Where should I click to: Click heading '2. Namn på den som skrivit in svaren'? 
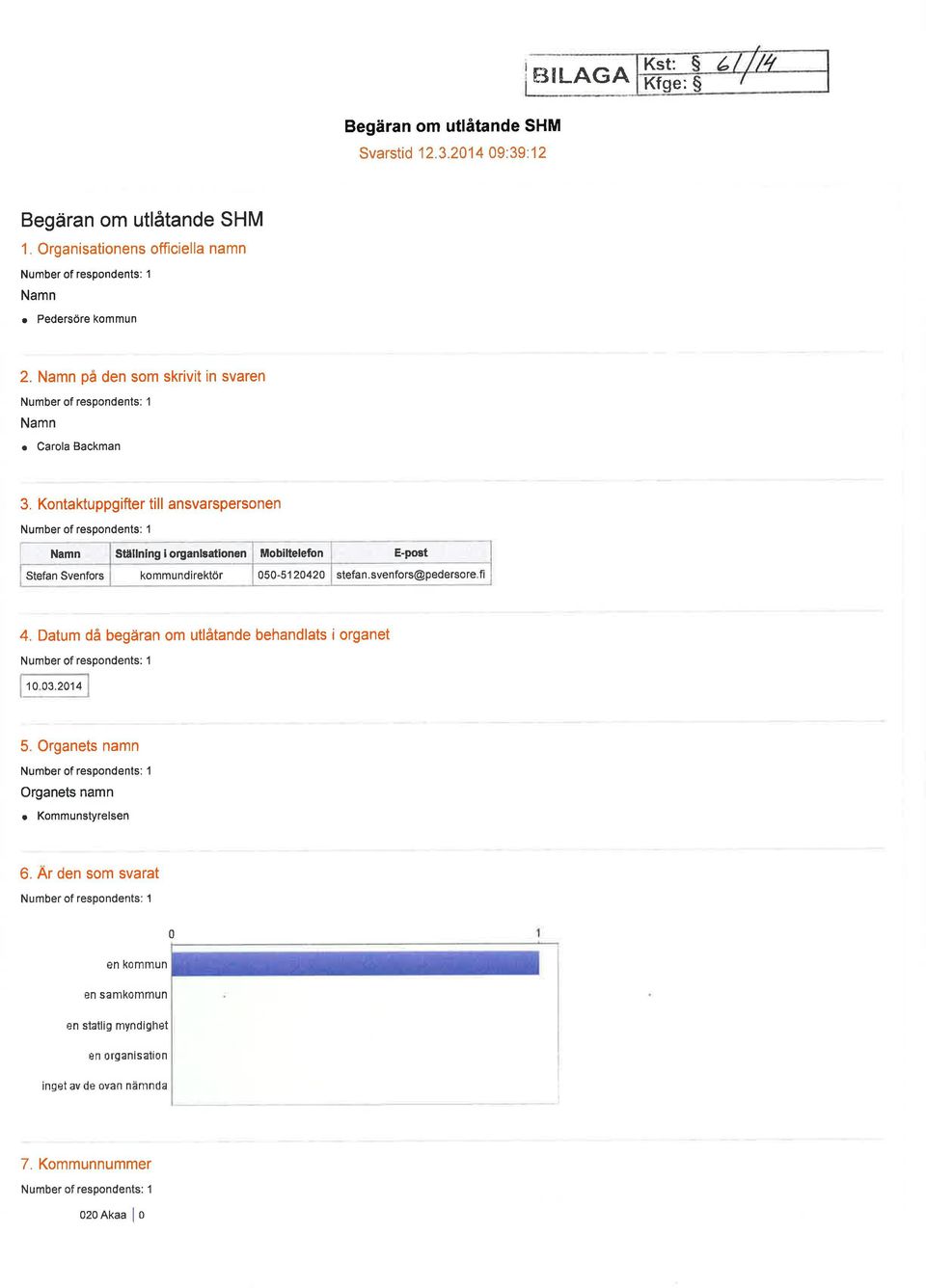(x=143, y=376)
